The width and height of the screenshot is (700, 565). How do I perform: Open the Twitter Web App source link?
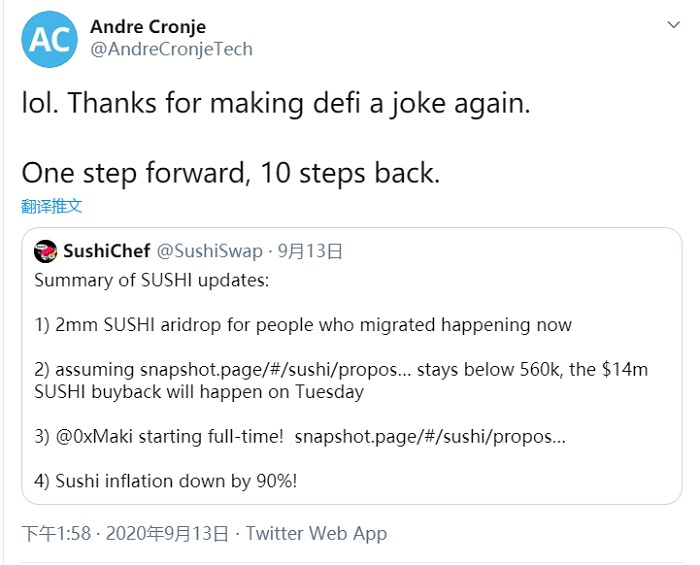(x=316, y=533)
